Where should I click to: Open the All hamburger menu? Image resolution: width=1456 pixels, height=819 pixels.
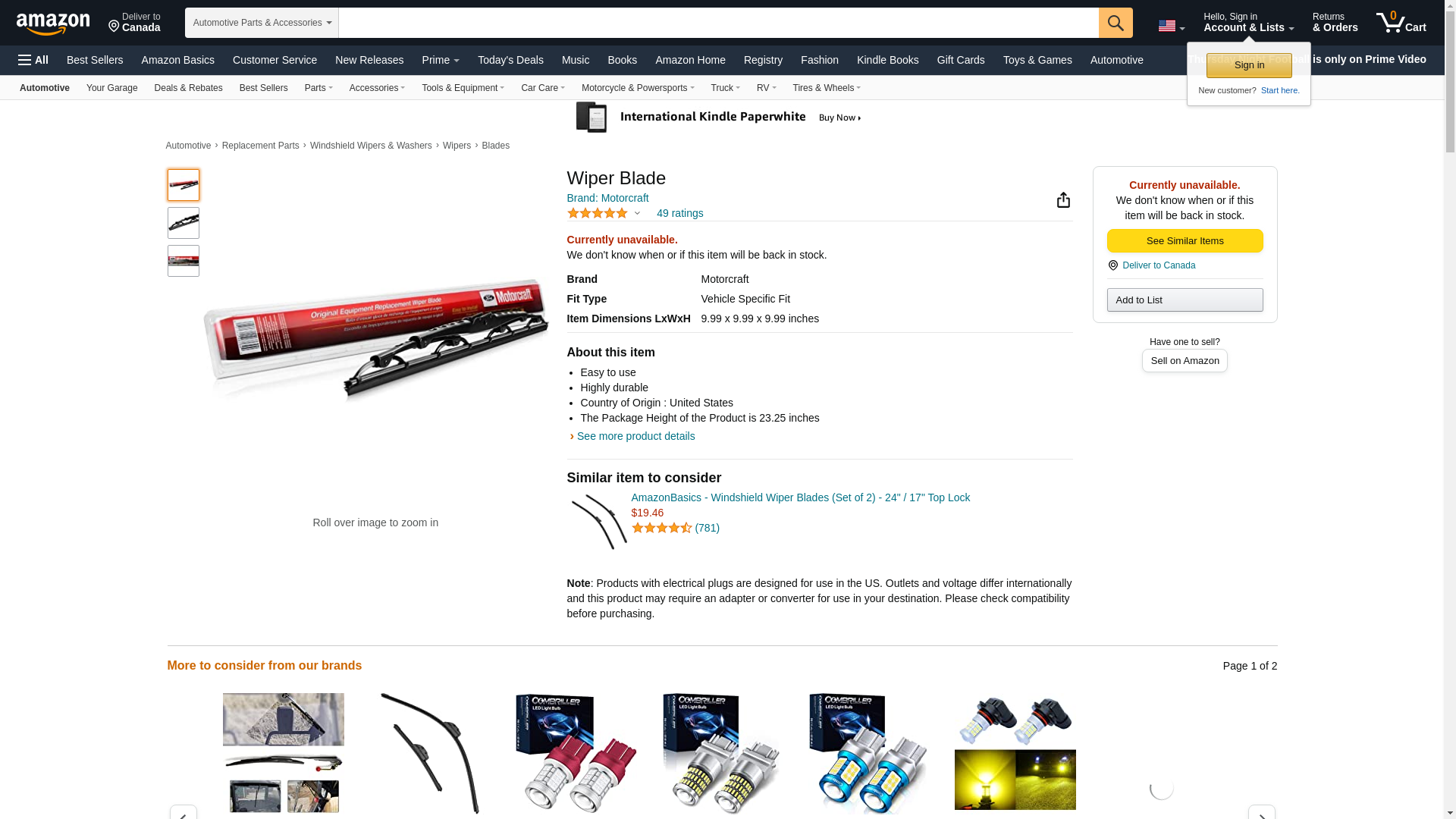33,60
